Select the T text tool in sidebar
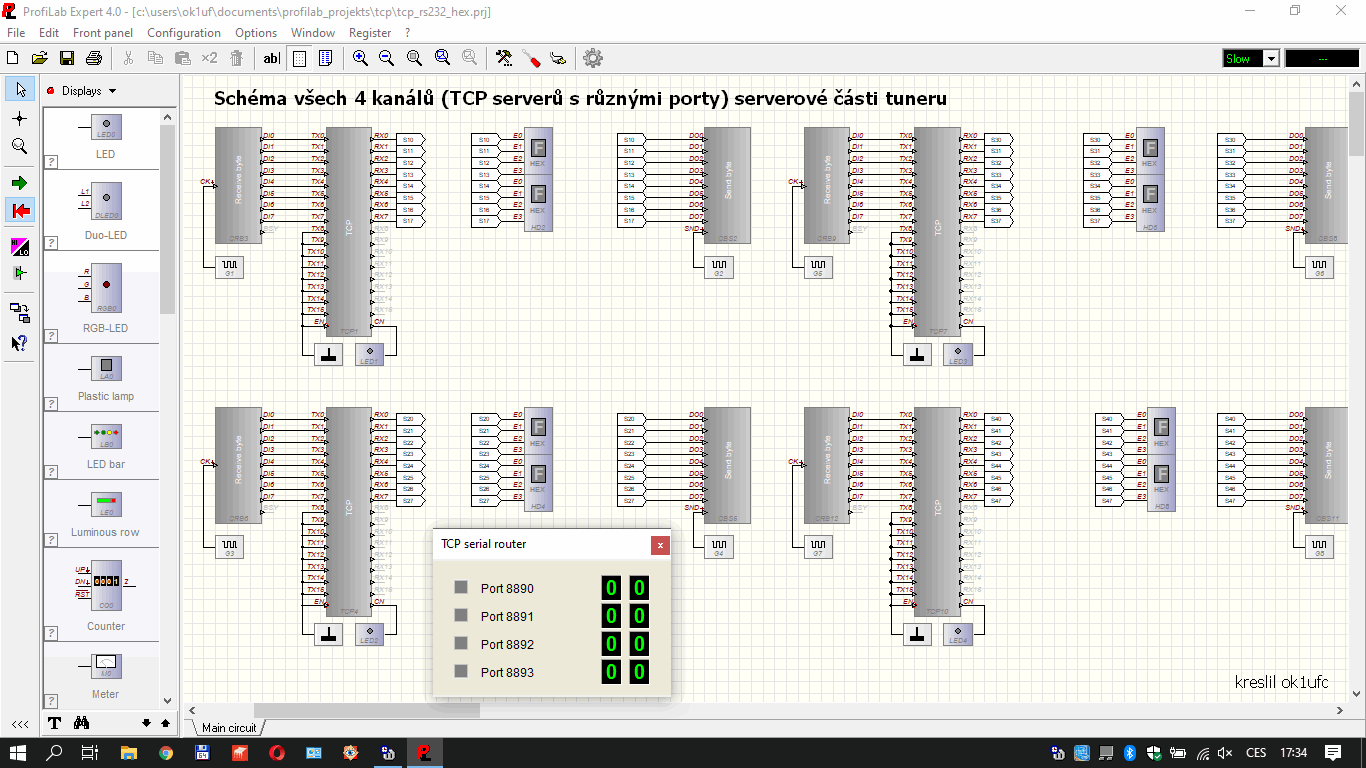 point(54,723)
